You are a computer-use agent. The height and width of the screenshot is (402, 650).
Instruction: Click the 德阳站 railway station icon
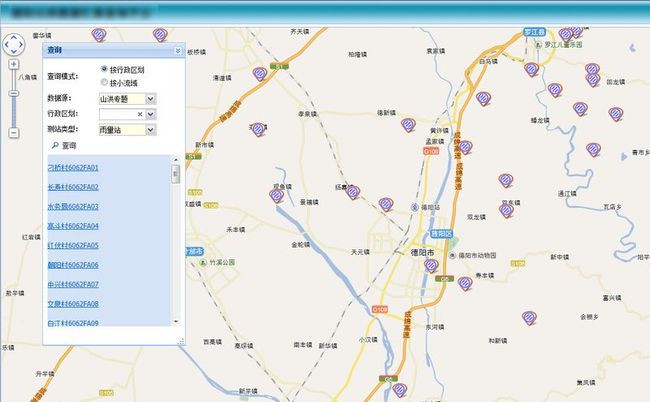(x=415, y=207)
